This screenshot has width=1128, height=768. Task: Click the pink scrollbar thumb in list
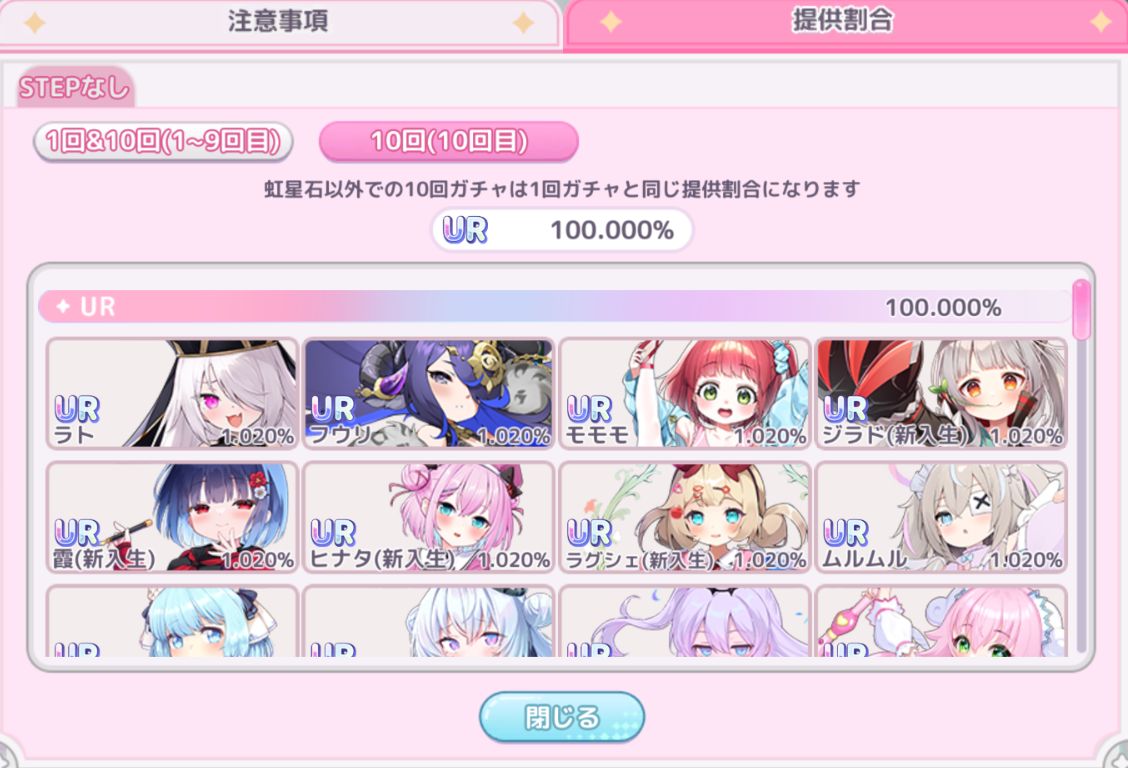1081,310
